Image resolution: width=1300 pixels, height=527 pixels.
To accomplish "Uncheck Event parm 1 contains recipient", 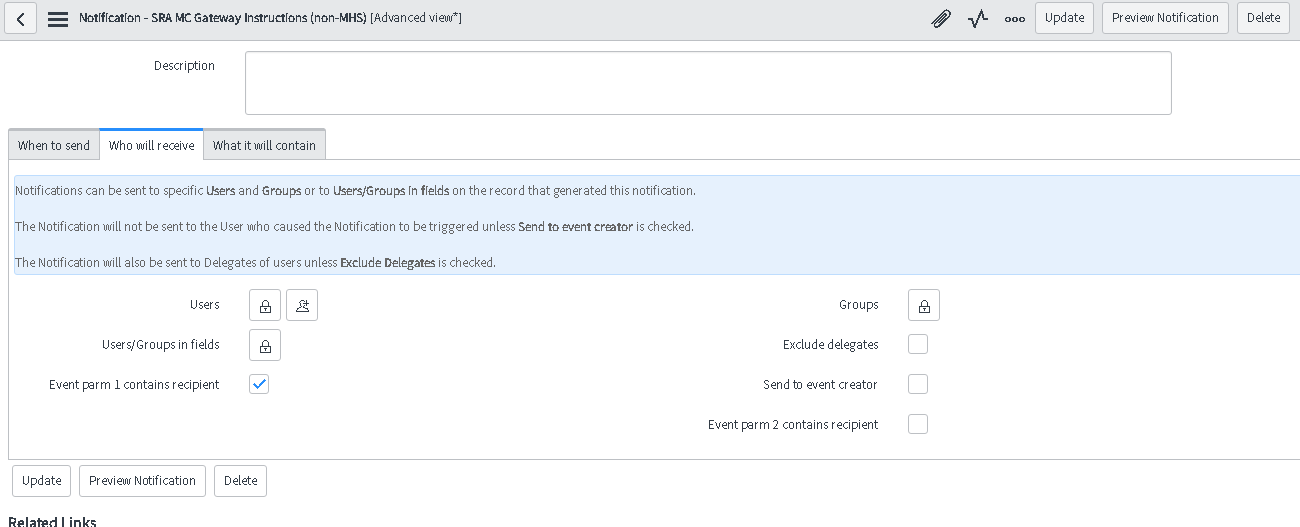I will pyautogui.click(x=259, y=384).
